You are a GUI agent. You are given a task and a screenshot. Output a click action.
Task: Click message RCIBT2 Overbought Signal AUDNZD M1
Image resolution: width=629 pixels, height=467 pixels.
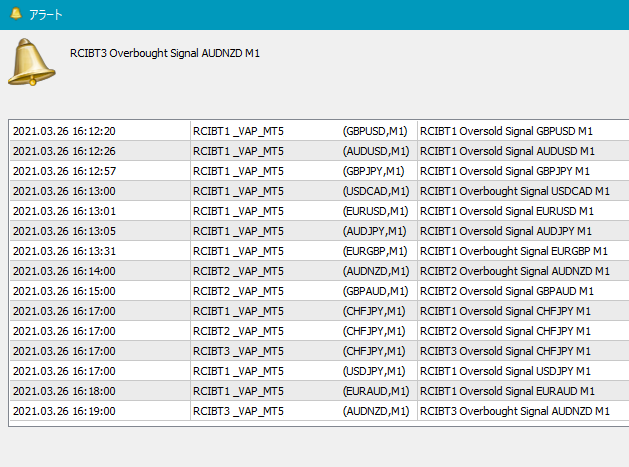pos(515,272)
